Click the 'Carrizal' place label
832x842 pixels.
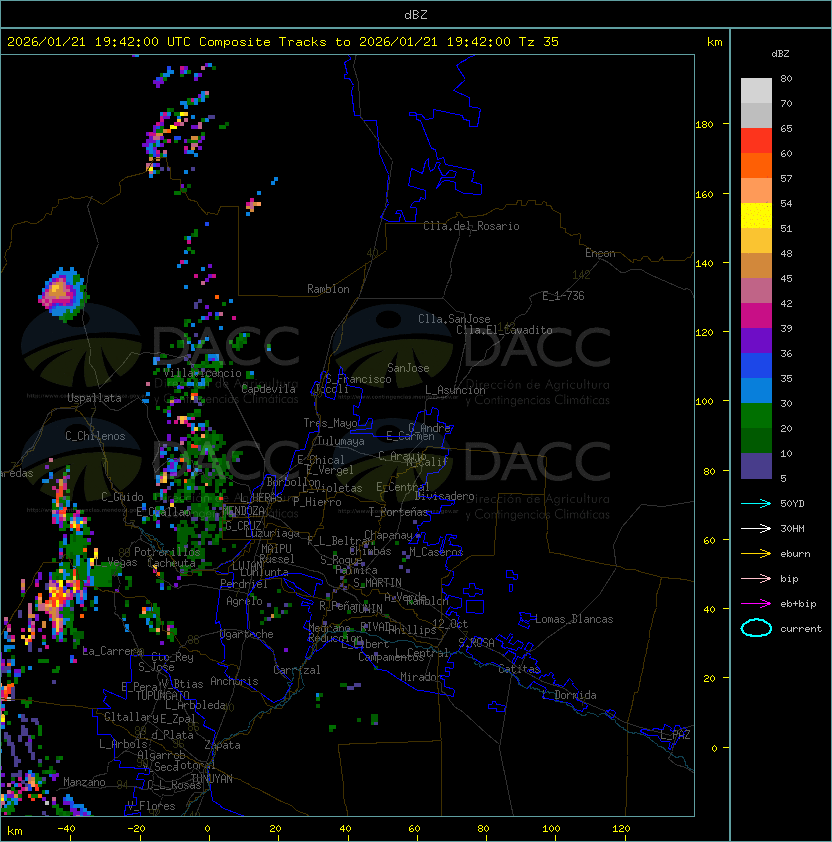click(x=296, y=670)
